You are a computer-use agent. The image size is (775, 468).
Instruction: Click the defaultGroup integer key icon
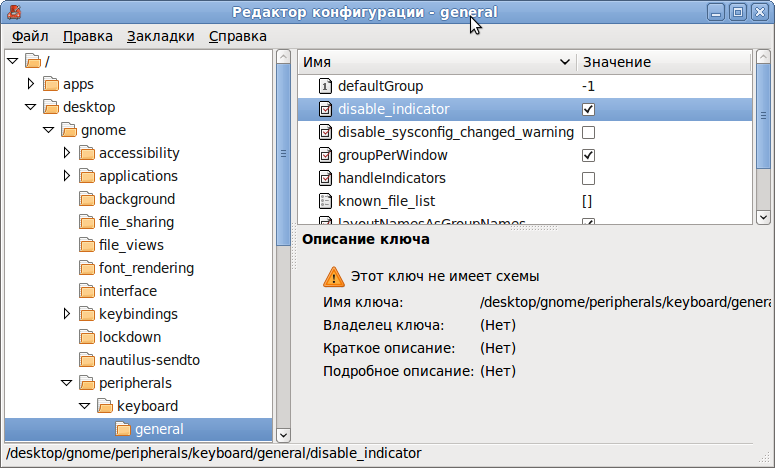point(325,86)
